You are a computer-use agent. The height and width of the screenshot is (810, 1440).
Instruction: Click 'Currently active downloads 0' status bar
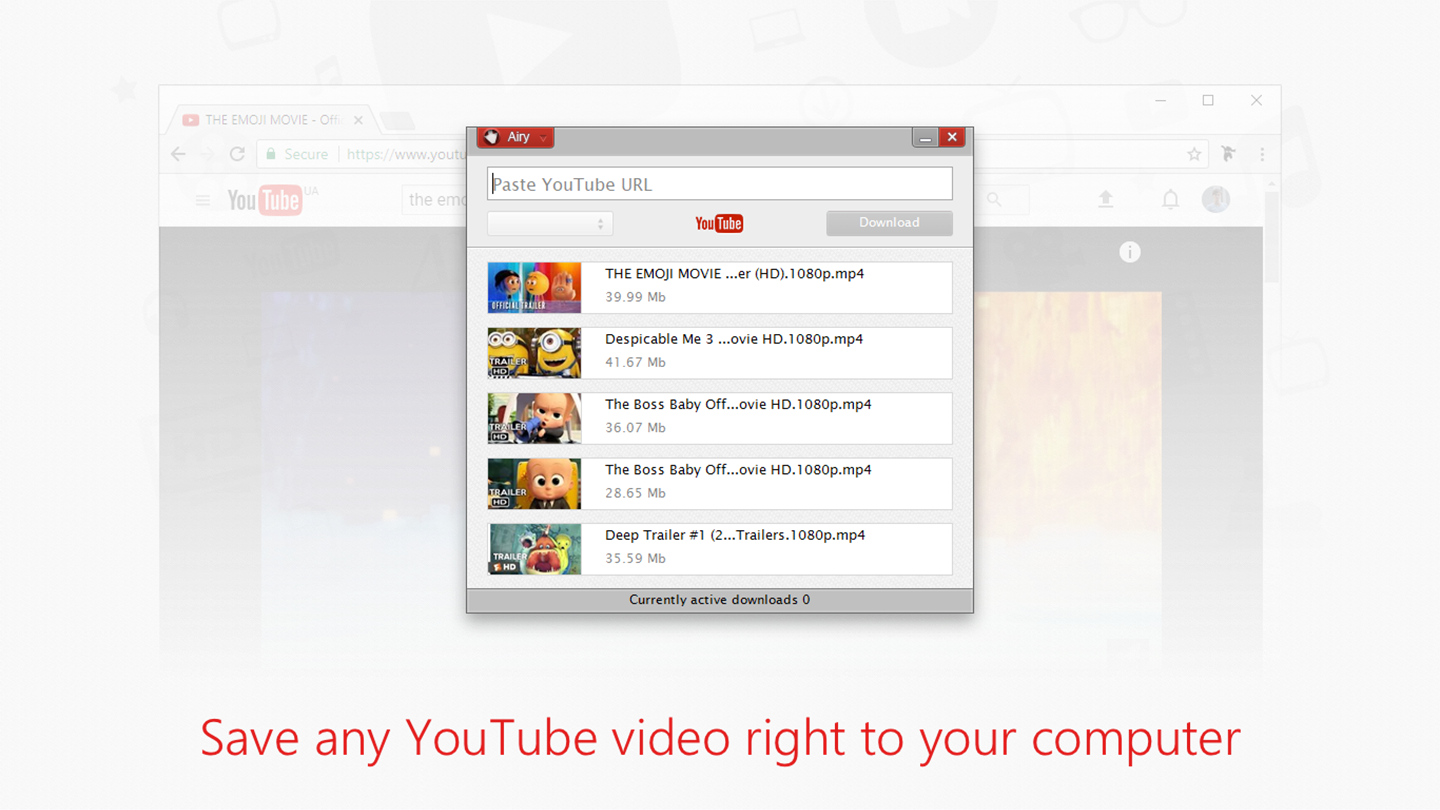[720, 600]
